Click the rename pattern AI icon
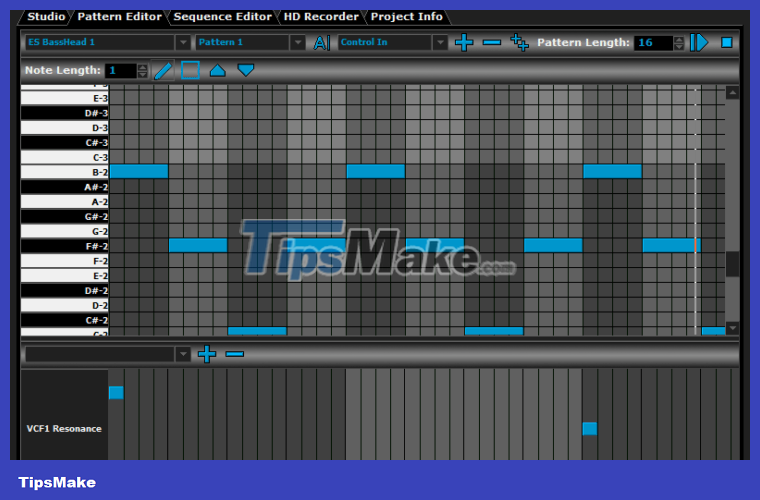 tap(321, 43)
